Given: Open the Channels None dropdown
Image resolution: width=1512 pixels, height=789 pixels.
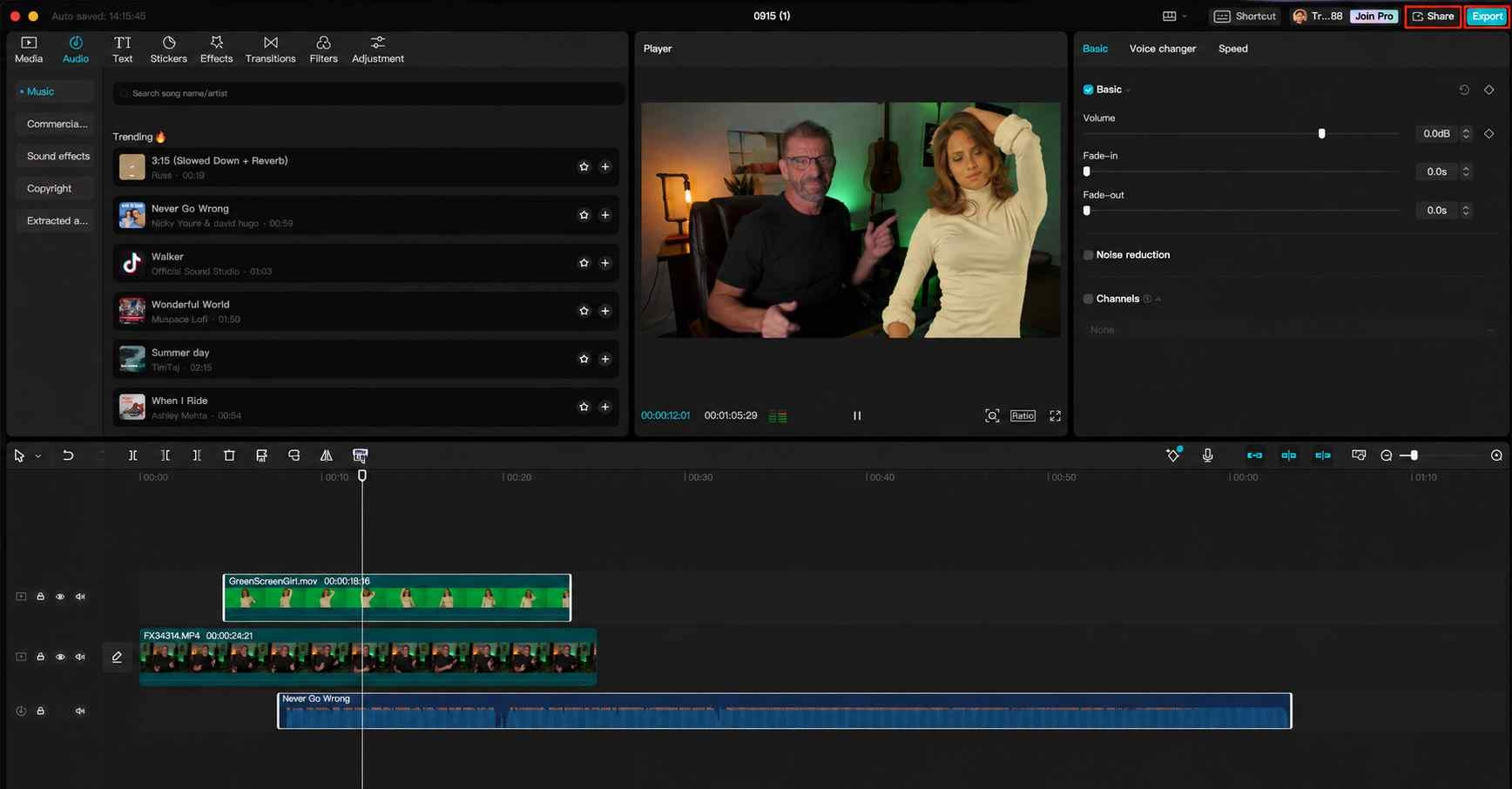Looking at the screenshot, I should (x=1293, y=330).
